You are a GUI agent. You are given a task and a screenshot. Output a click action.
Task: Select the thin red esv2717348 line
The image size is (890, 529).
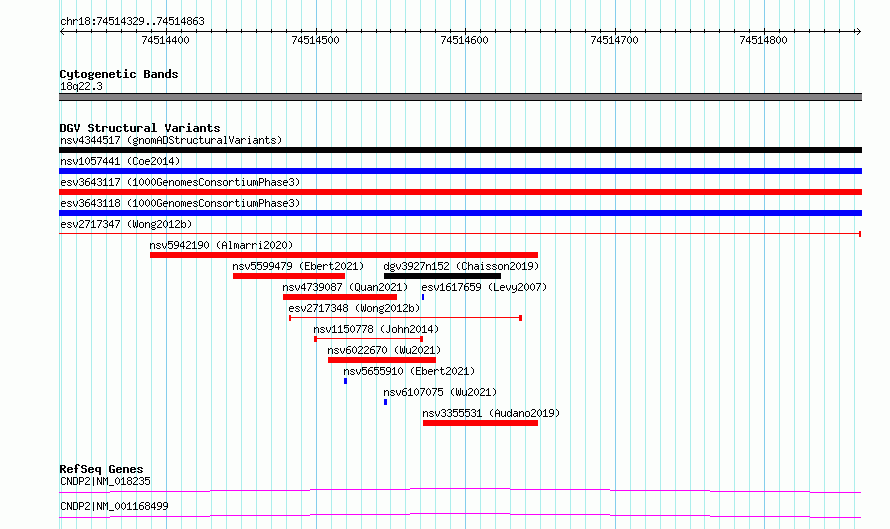(x=405, y=318)
